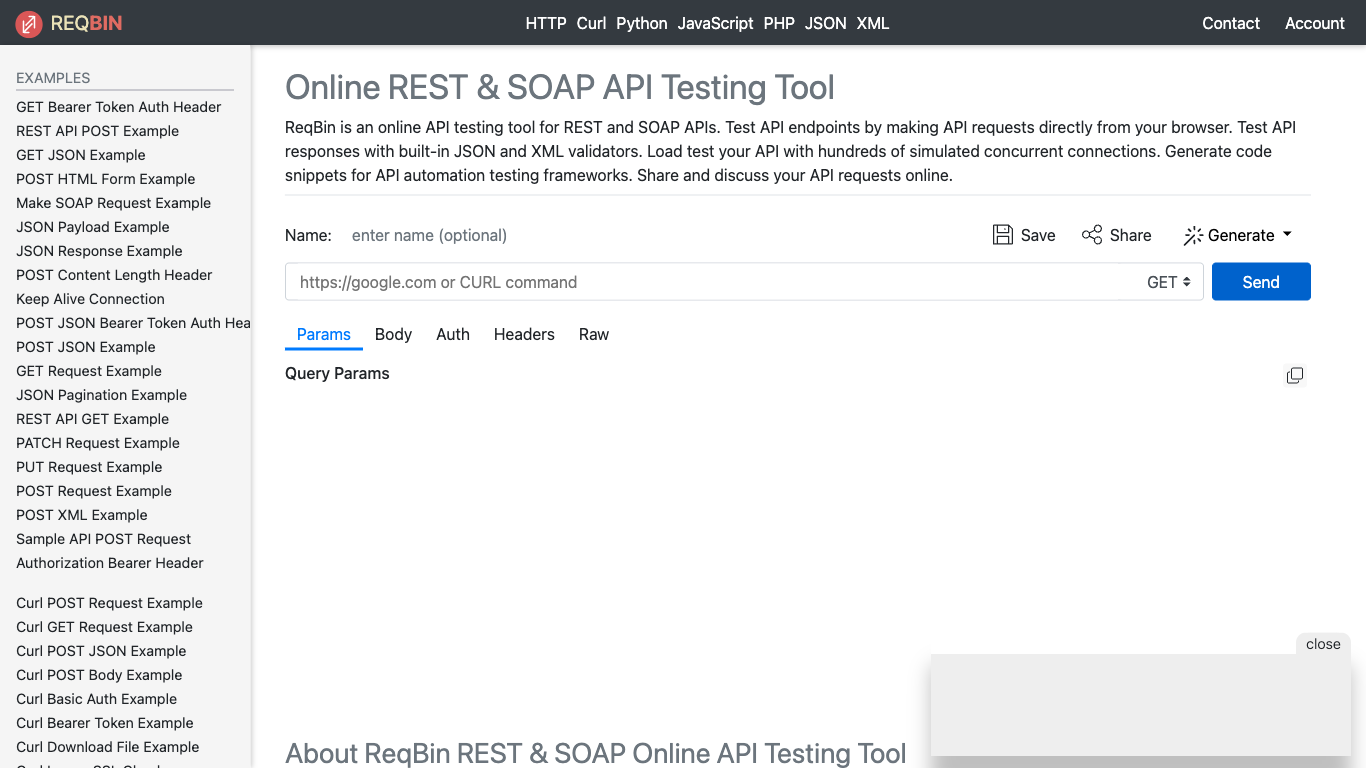Viewport: 1366px width, 768px height.
Task: Open REST API POST Example
Action: pyautogui.click(x=97, y=131)
